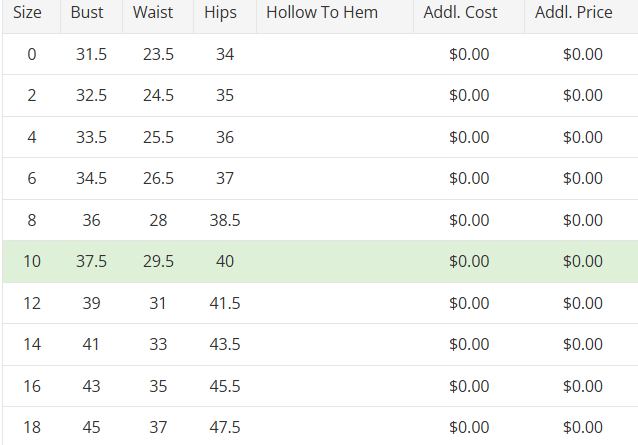
Task: Click the Size column header
Action: pos(27,14)
